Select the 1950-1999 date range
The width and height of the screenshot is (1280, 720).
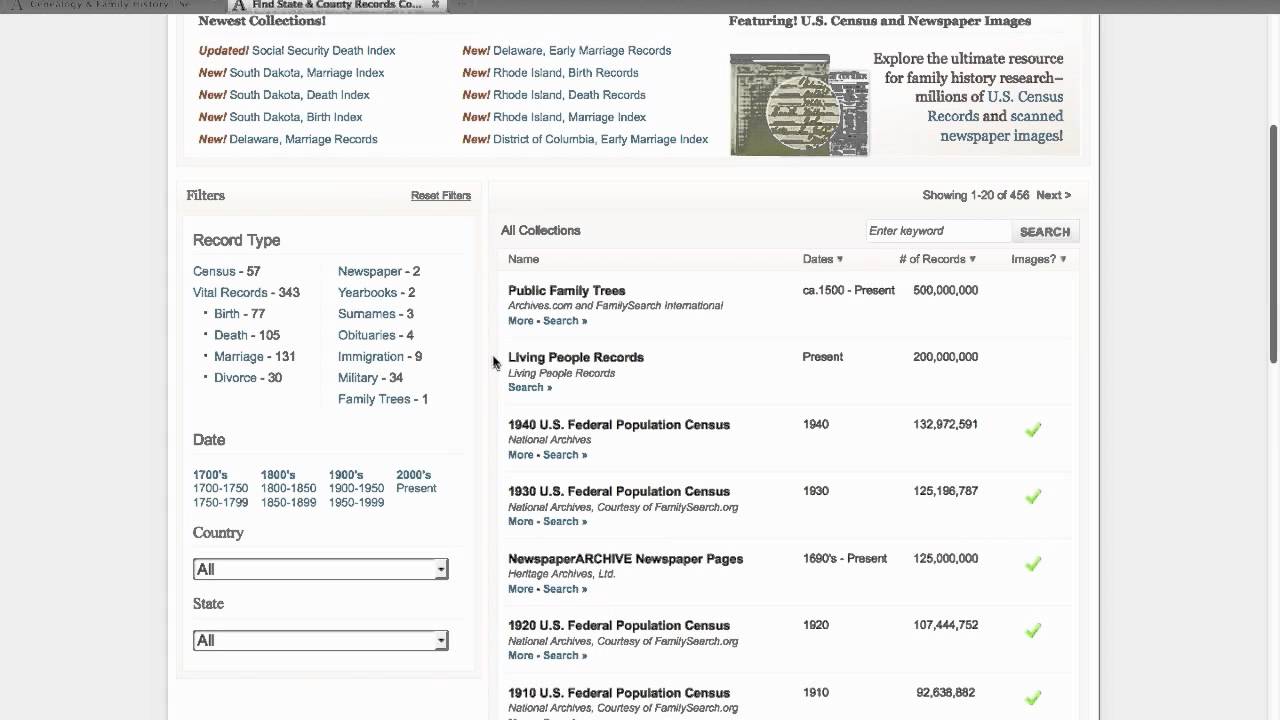[356, 503]
